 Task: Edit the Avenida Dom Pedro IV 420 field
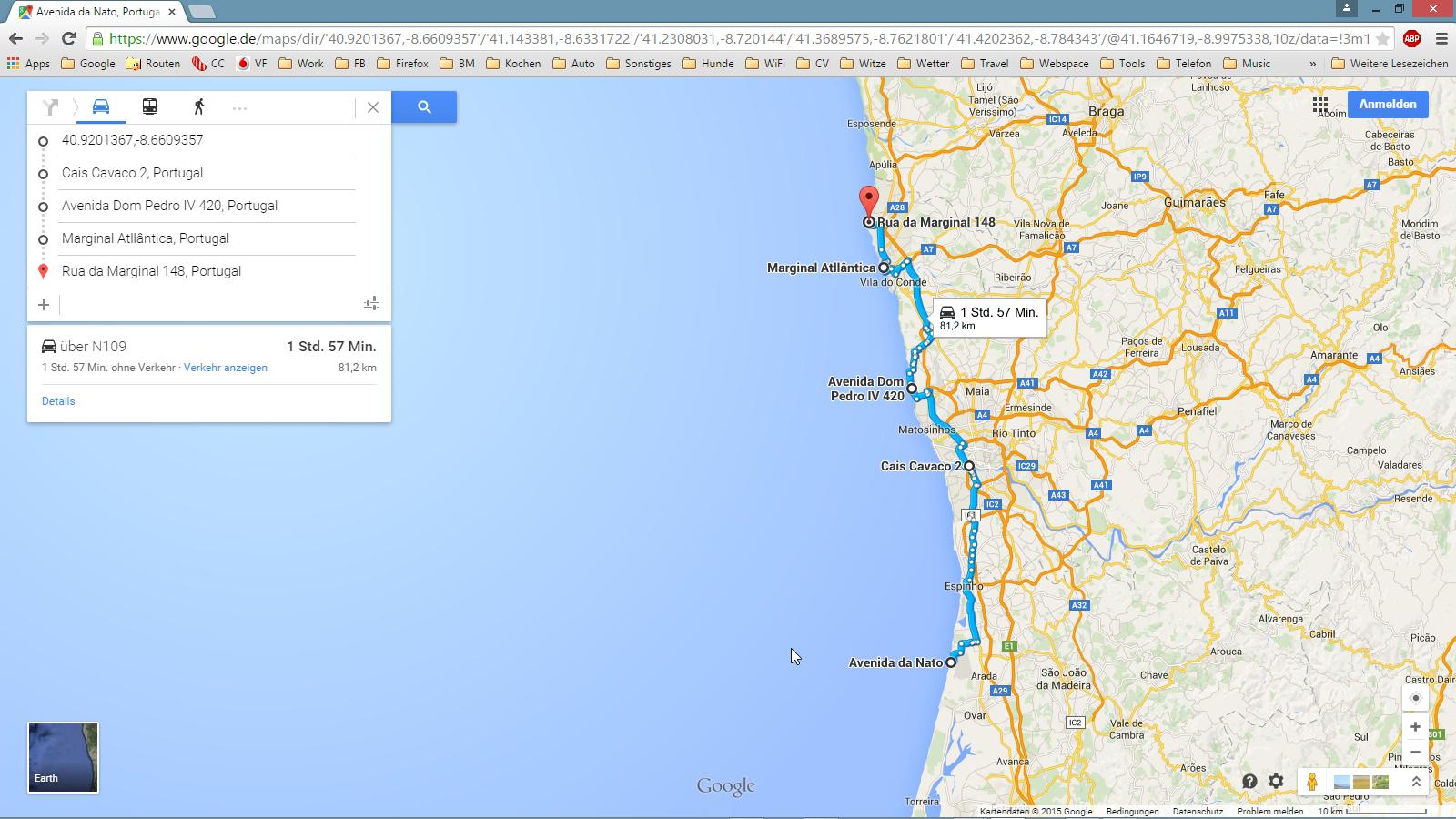pos(207,206)
